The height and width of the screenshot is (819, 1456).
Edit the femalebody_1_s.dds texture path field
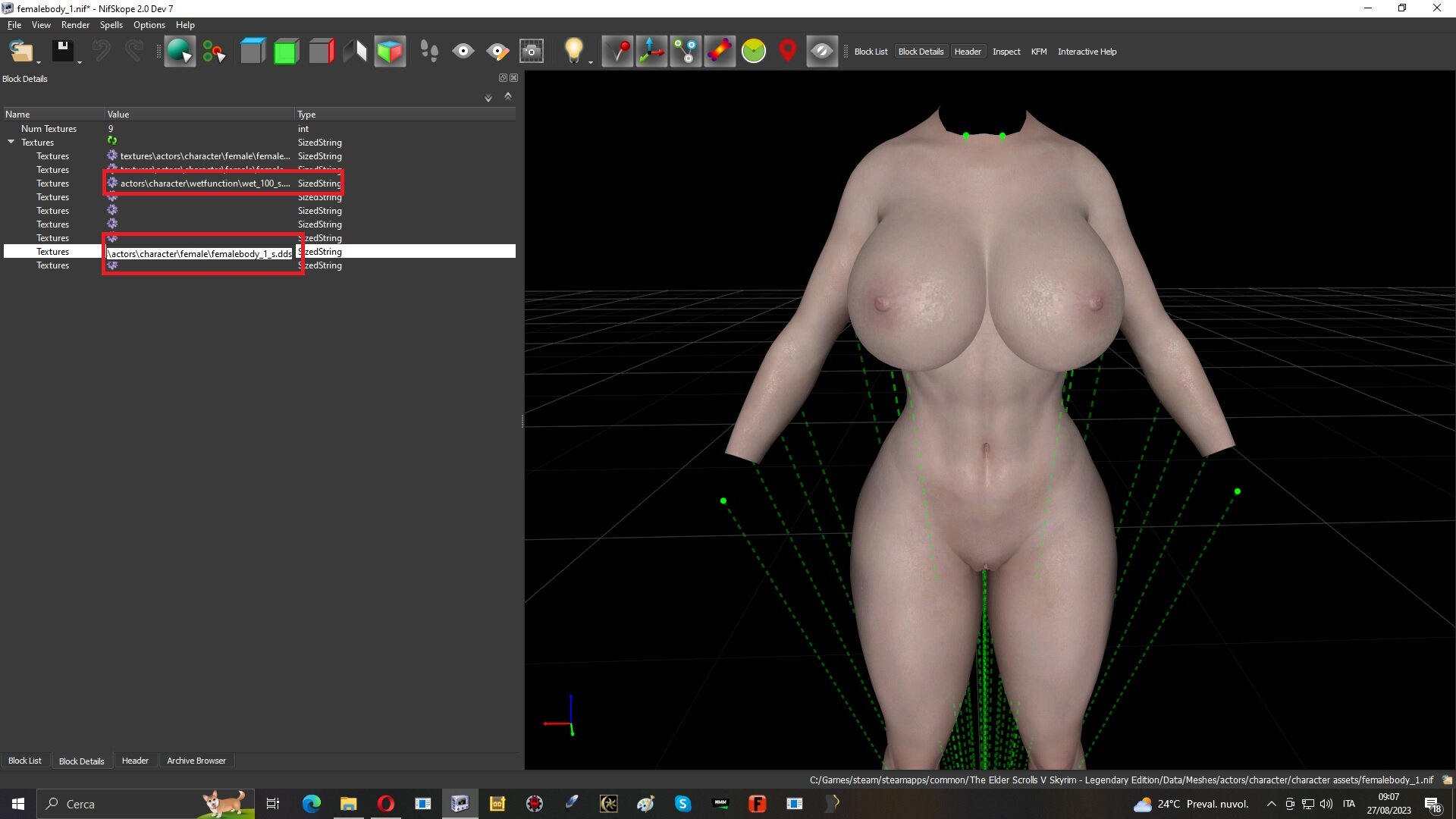click(x=199, y=253)
